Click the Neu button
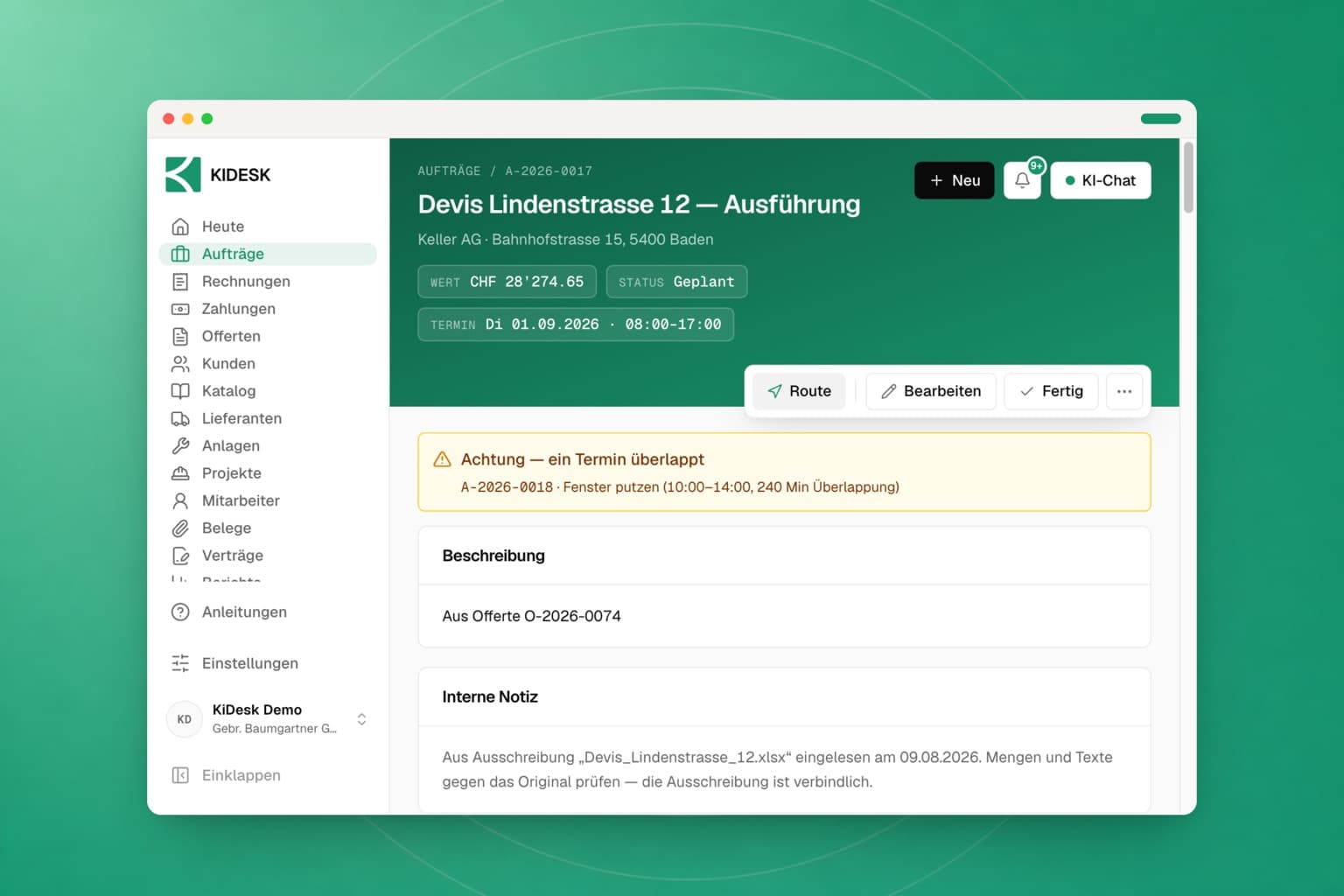1344x896 pixels. (x=954, y=180)
